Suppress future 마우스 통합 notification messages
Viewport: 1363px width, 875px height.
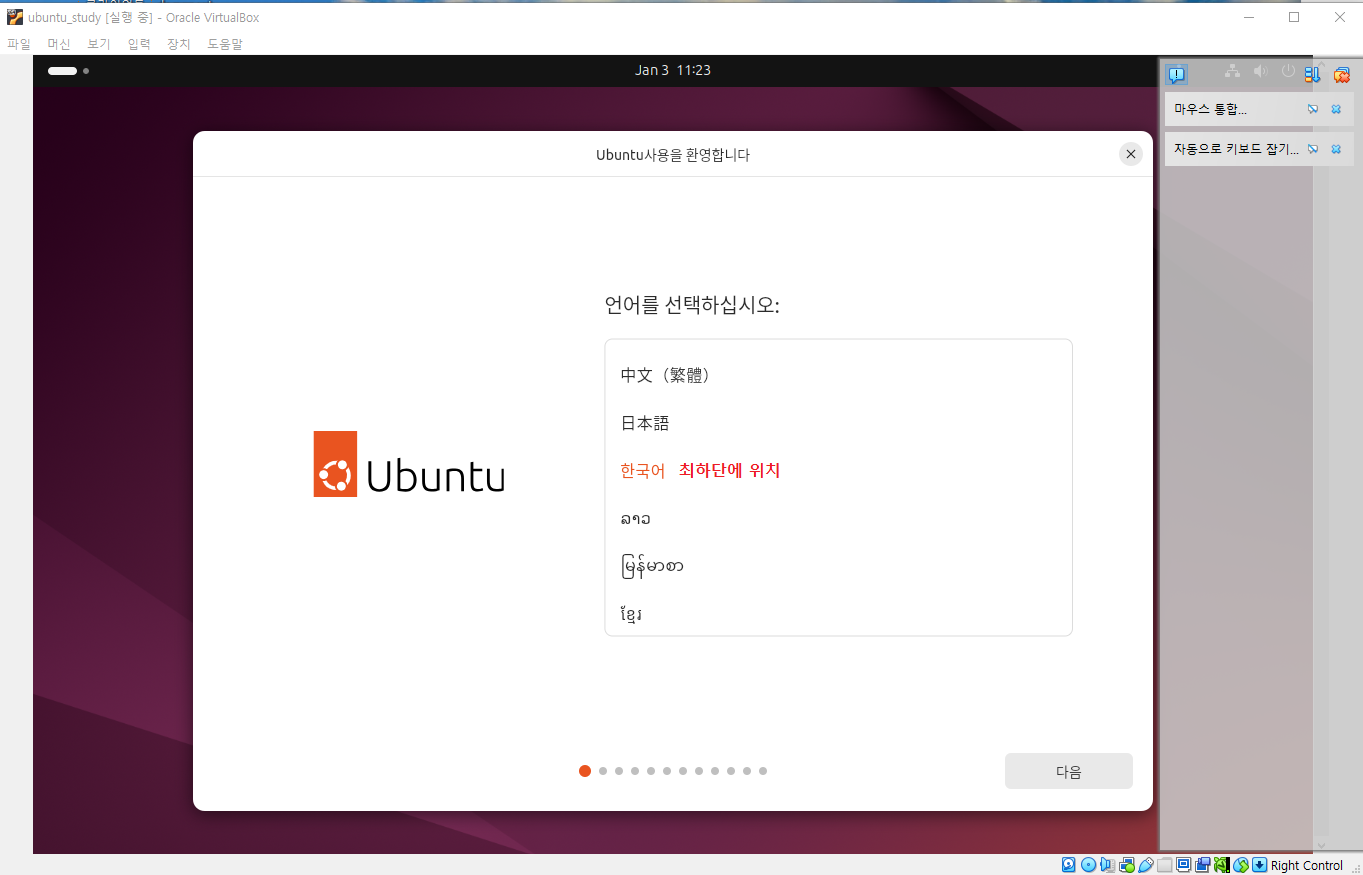click(1313, 109)
